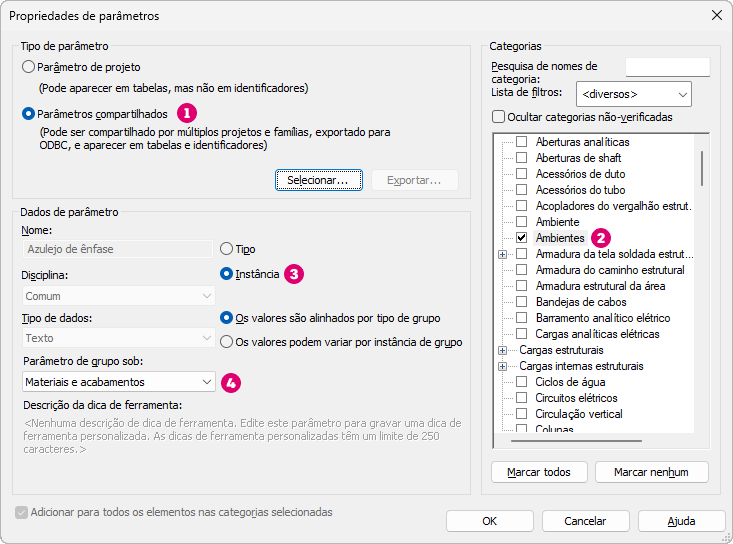The image size is (733, 544).
Task: Click the Selecionar button
Action: click(x=317, y=180)
